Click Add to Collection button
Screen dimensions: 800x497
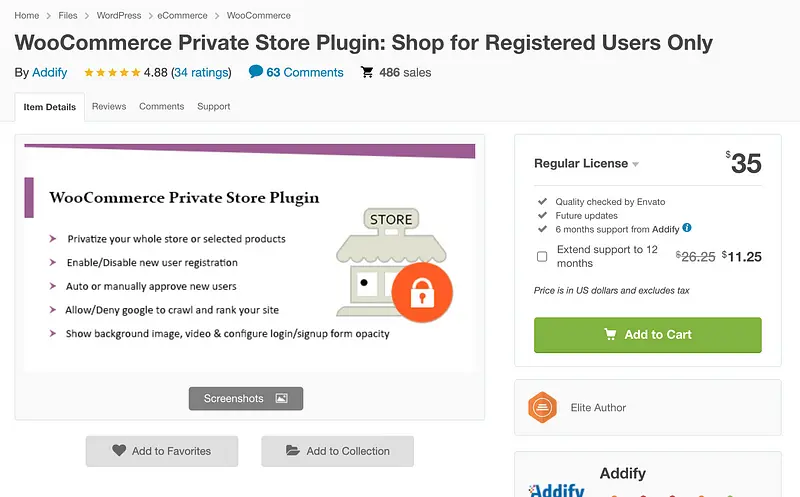(x=337, y=451)
